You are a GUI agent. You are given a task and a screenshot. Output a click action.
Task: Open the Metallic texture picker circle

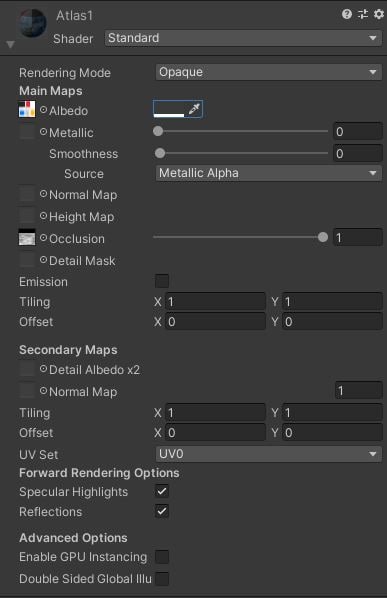[x=43, y=132]
